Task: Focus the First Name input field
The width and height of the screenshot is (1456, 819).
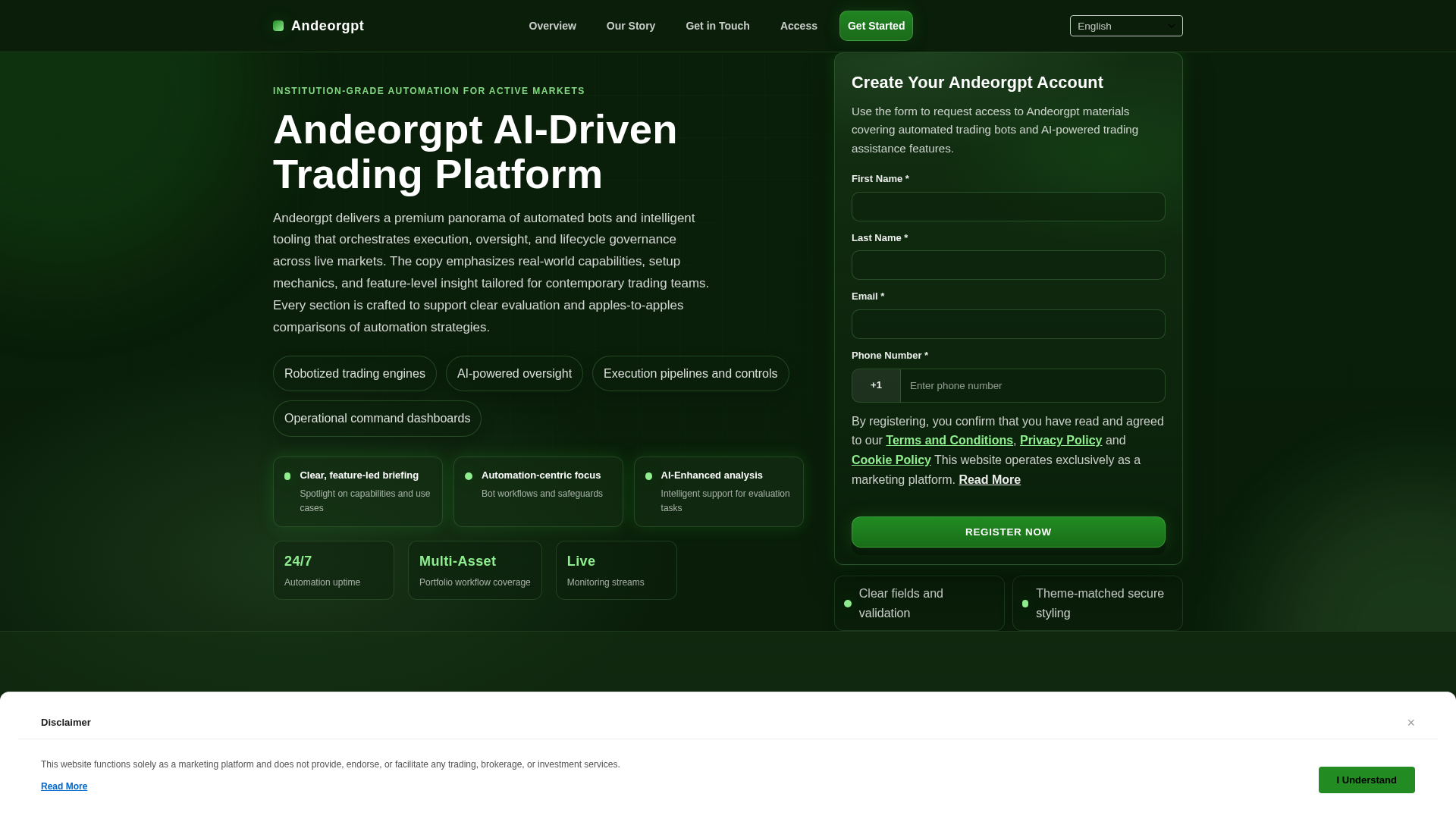Action: (1008, 206)
